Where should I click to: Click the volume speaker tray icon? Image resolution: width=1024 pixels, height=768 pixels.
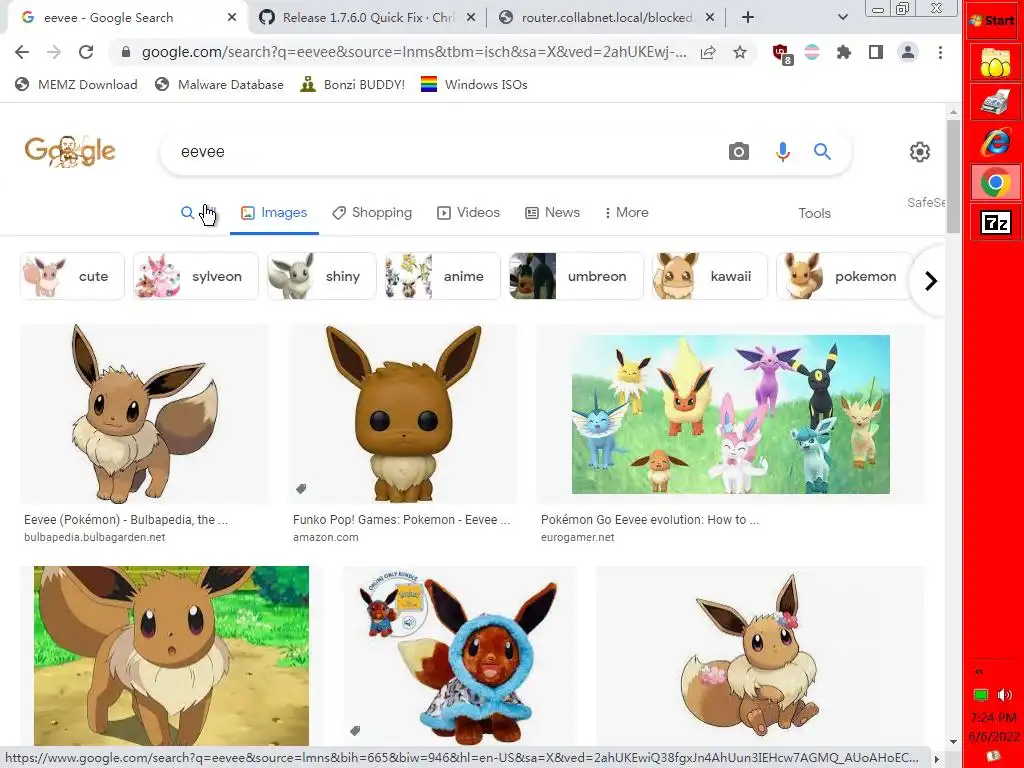point(1005,694)
